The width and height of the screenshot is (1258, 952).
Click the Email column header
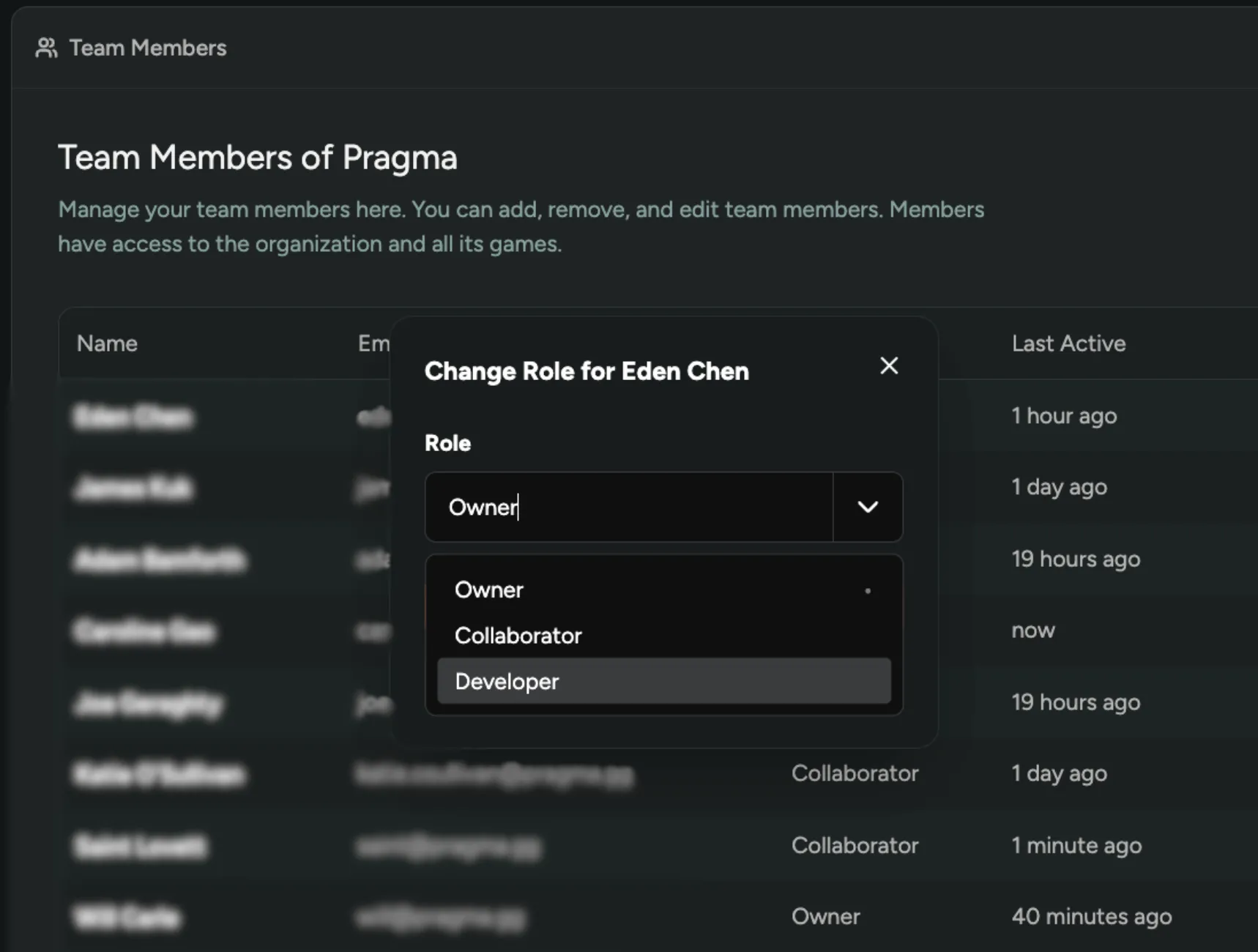(370, 343)
